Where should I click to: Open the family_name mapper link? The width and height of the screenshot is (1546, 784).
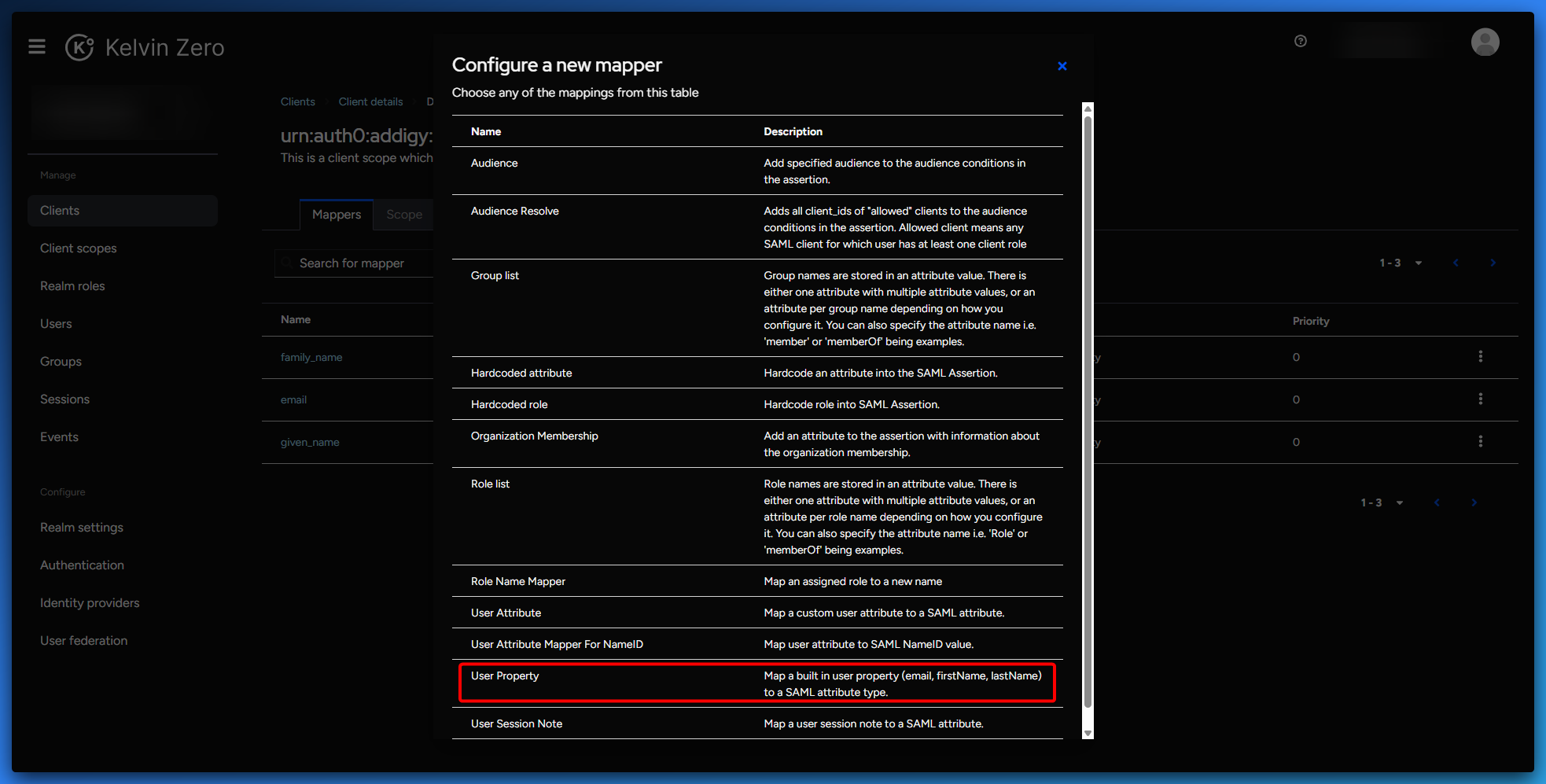311,357
